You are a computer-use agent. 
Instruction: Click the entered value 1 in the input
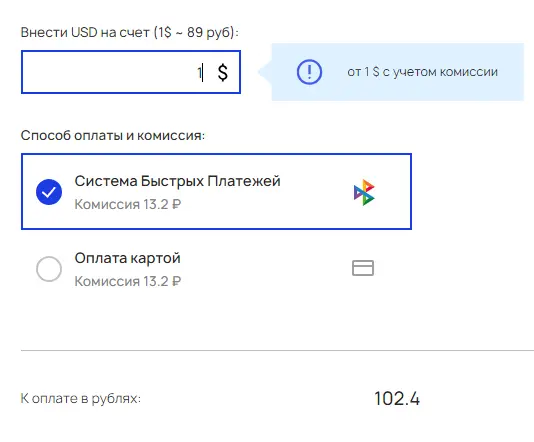(x=200, y=73)
